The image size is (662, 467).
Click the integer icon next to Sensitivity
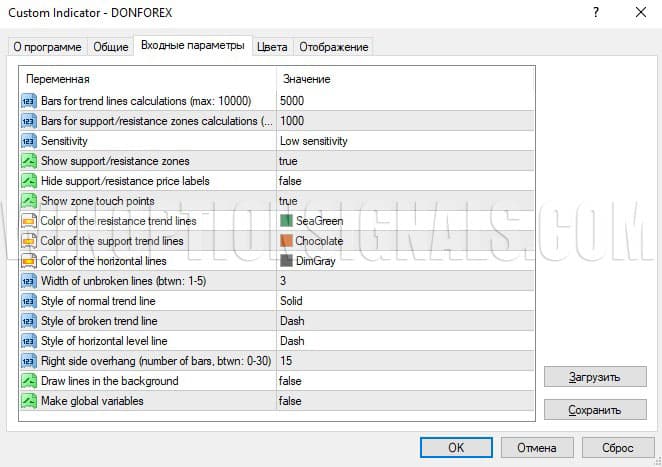(x=29, y=141)
